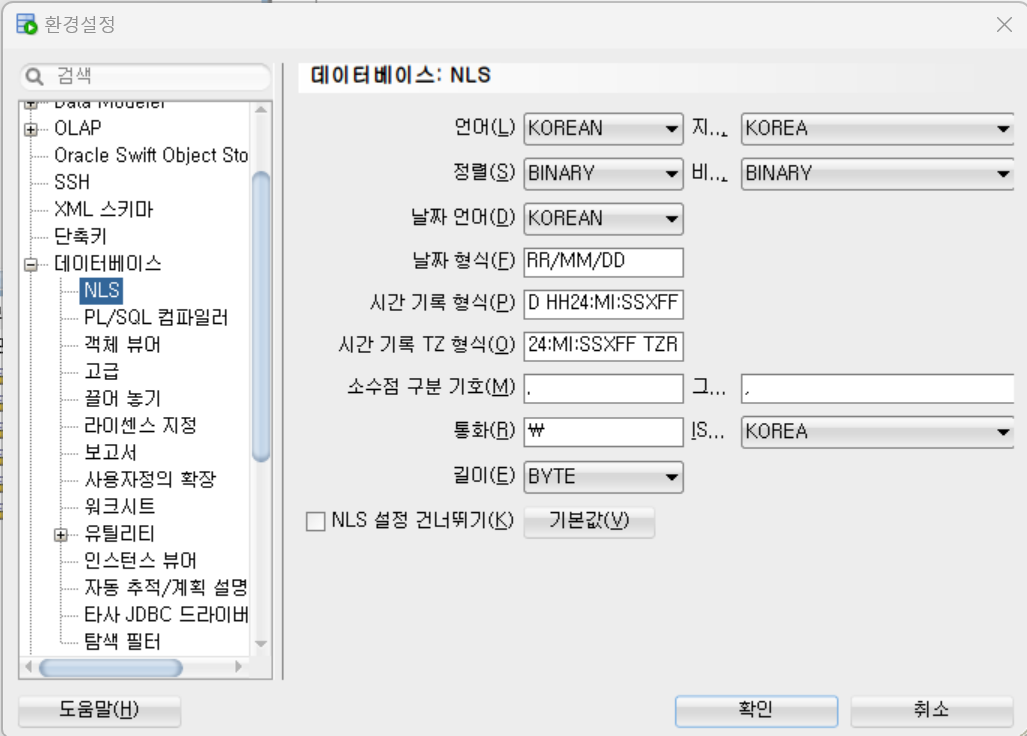Click the tree horizontal scrollbar thumb
This screenshot has height=736, width=1027.
coord(111,668)
